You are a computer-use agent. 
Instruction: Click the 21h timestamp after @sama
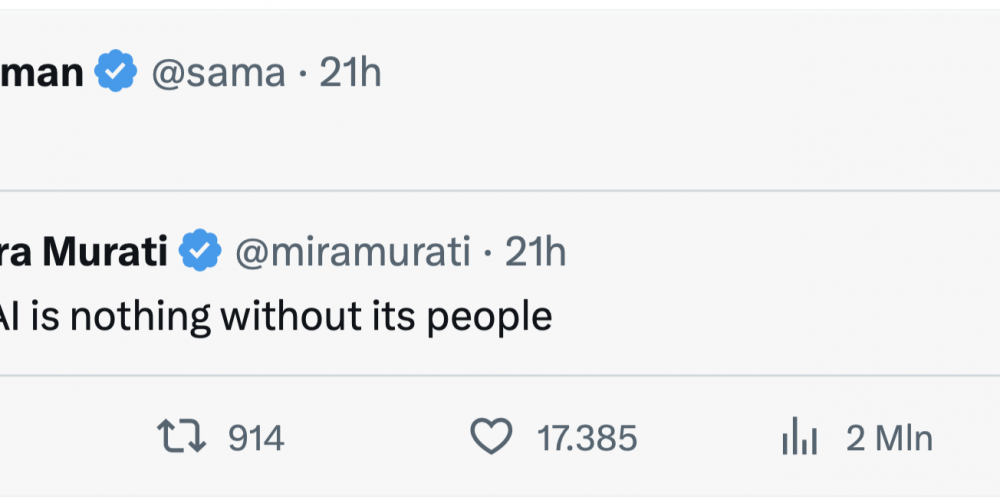(x=350, y=73)
